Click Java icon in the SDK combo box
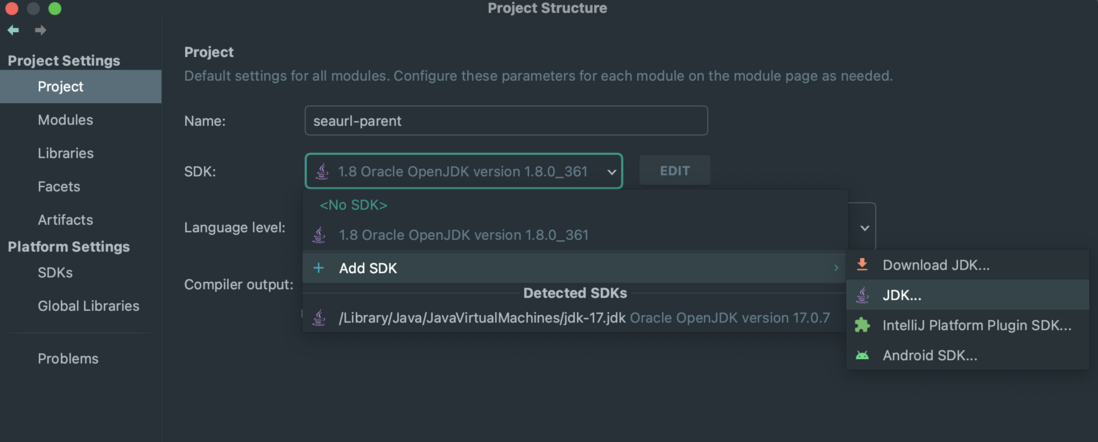Image resolution: width=1098 pixels, height=442 pixels. point(322,172)
